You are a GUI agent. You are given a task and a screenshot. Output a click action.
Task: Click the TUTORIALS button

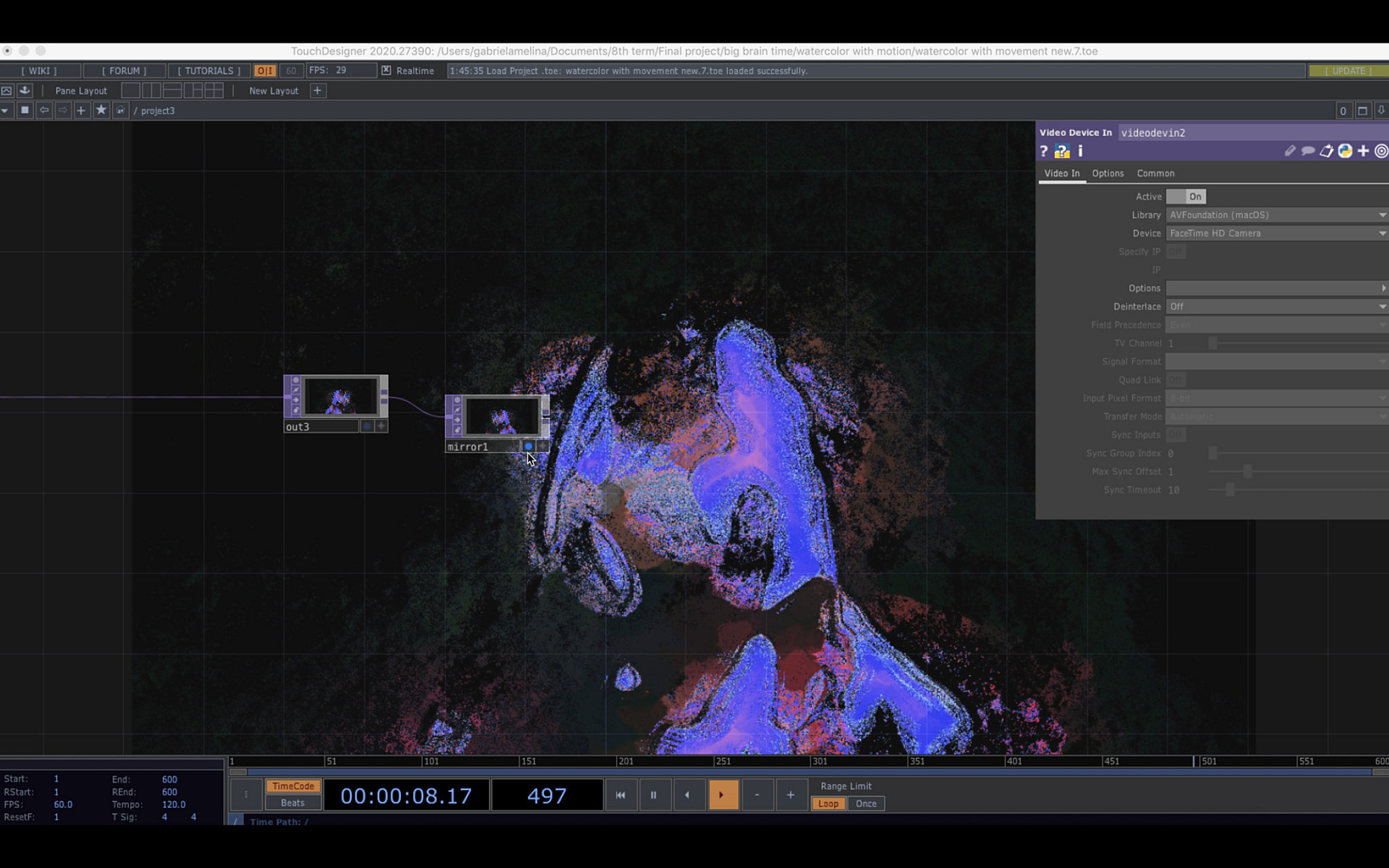pos(209,71)
